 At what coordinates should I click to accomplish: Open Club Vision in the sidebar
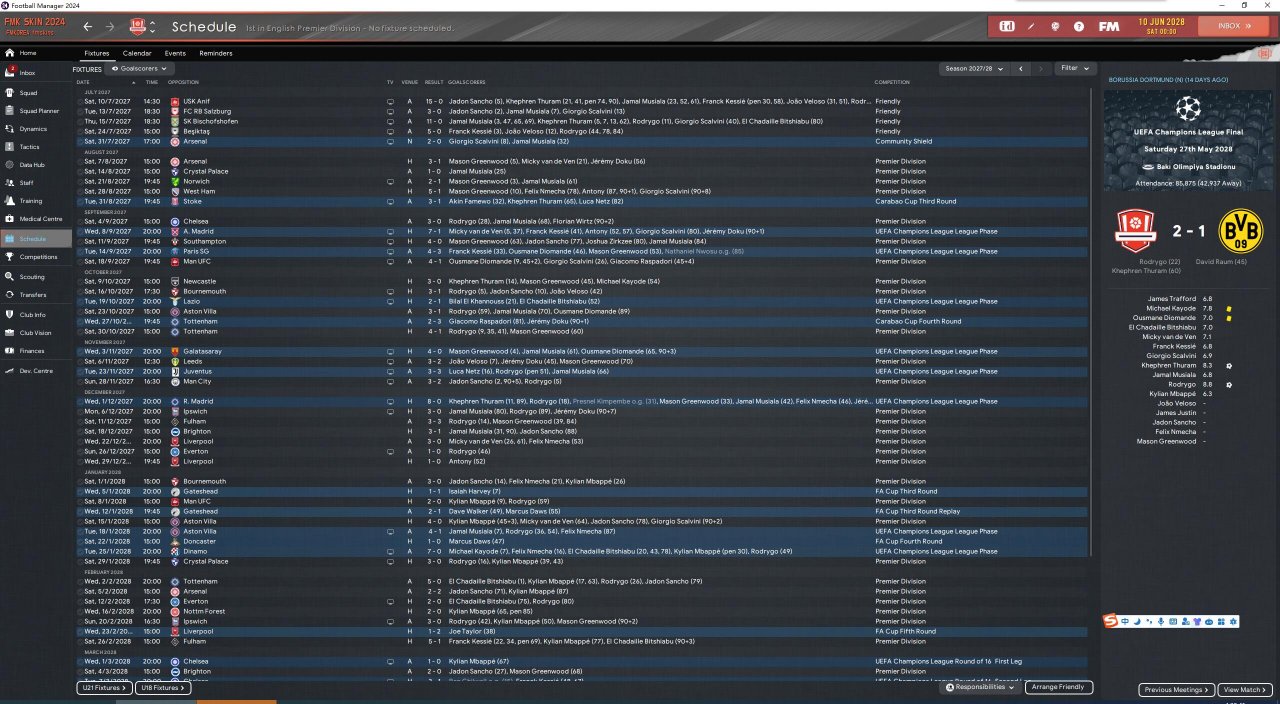point(36,333)
